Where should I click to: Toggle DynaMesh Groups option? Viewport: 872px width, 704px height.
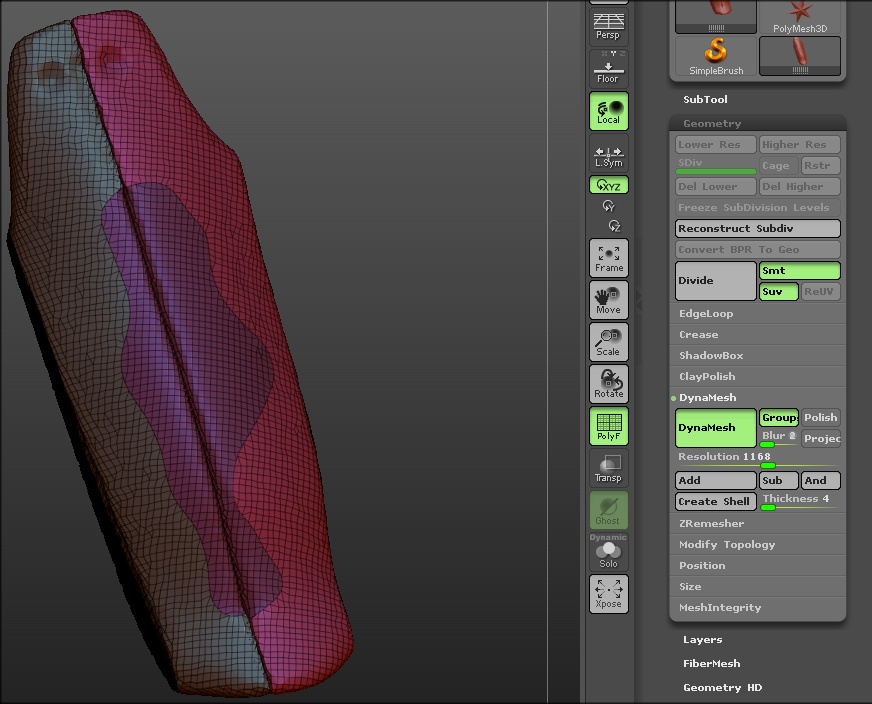(x=779, y=417)
